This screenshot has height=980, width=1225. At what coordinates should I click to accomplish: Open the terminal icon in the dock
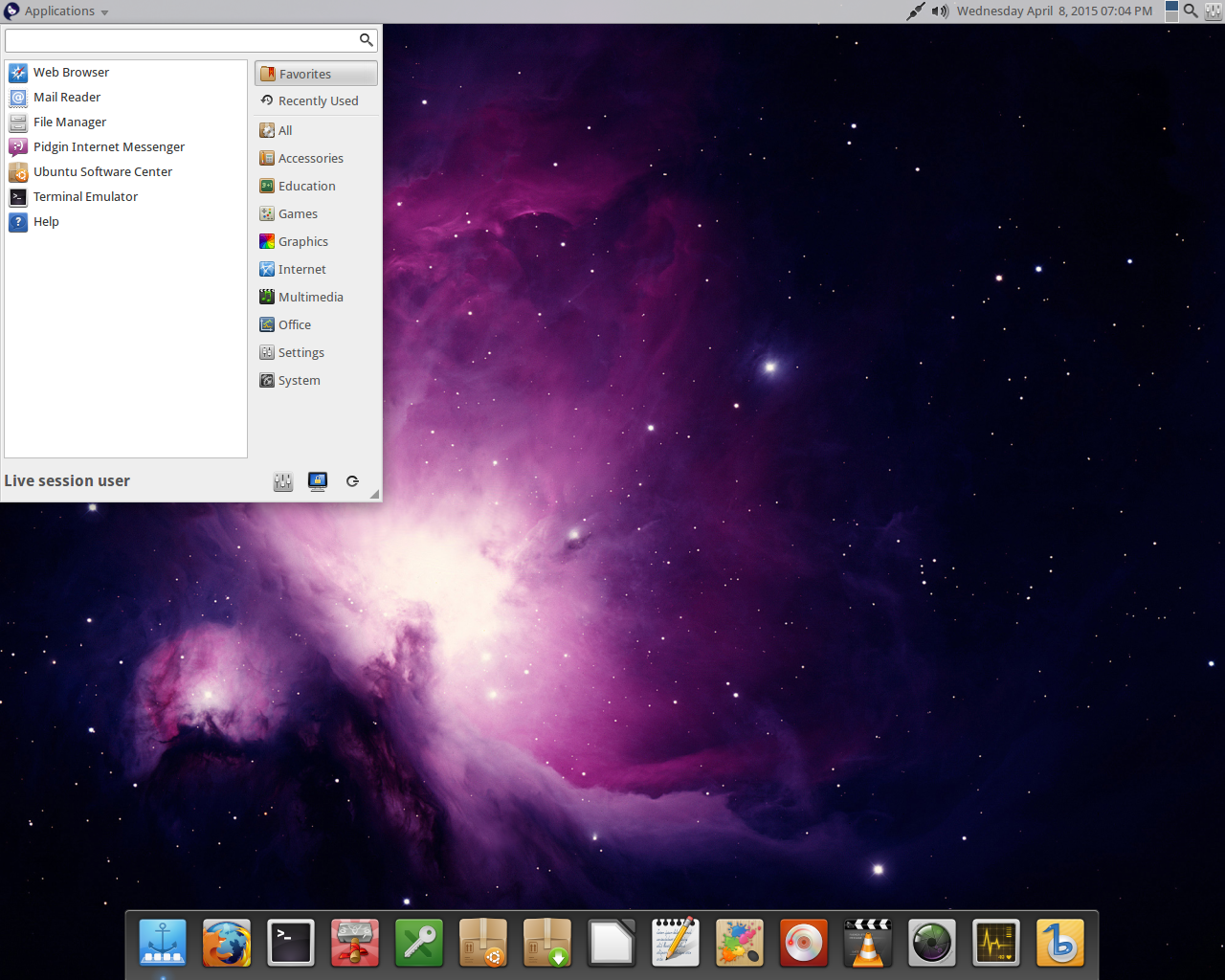(291, 943)
